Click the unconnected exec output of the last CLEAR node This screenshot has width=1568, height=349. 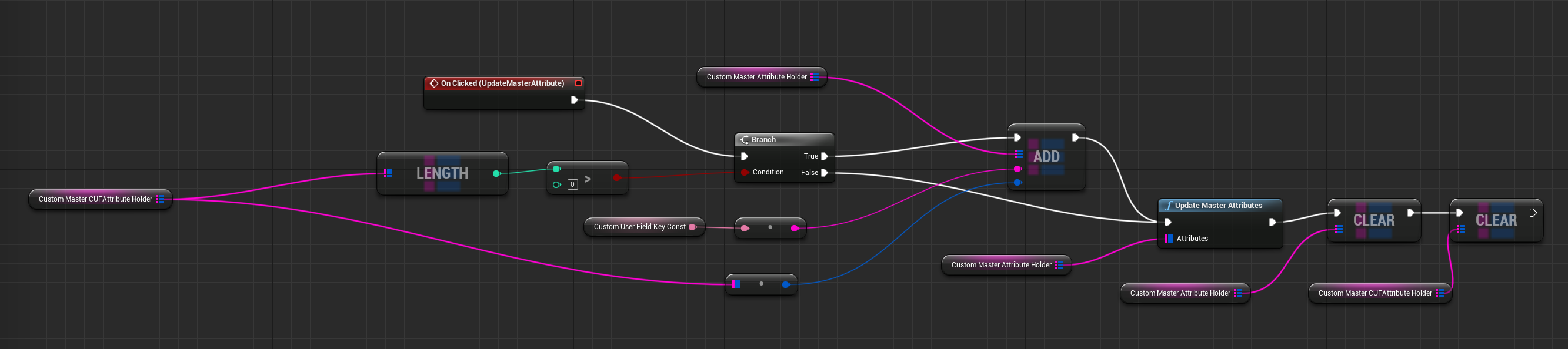pos(1533,213)
